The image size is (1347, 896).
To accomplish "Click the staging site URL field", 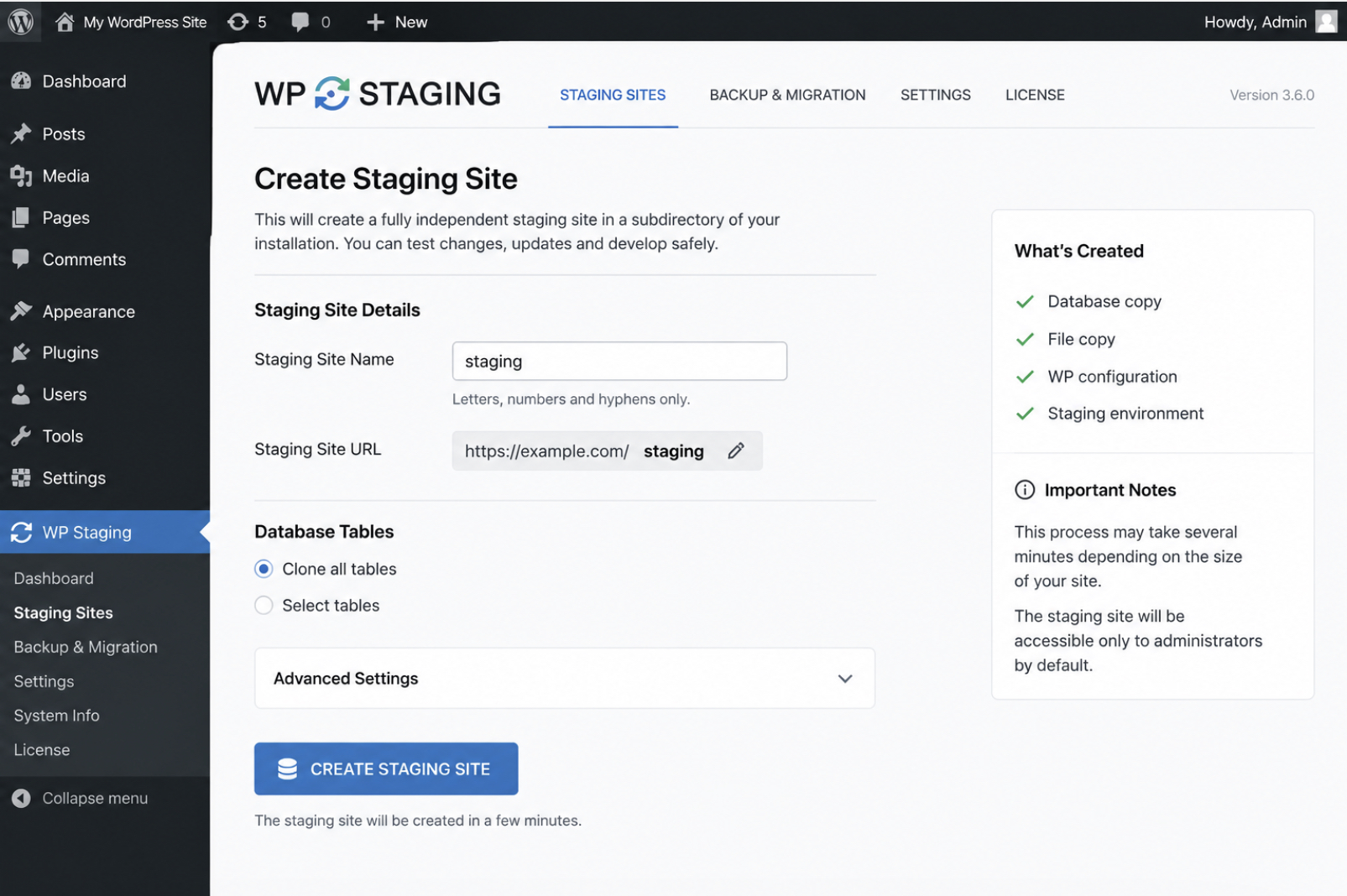I will tap(607, 451).
